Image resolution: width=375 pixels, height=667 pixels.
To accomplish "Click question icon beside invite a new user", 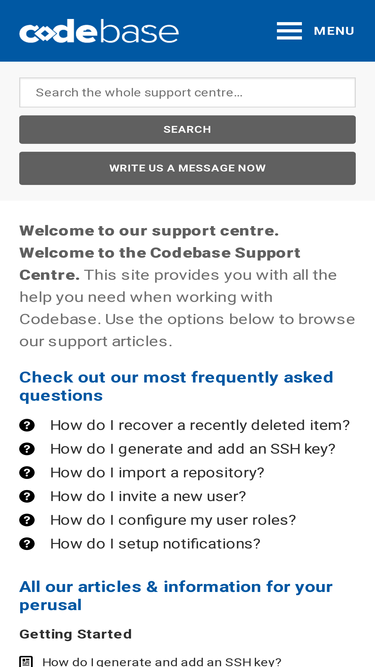I will [27, 496].
